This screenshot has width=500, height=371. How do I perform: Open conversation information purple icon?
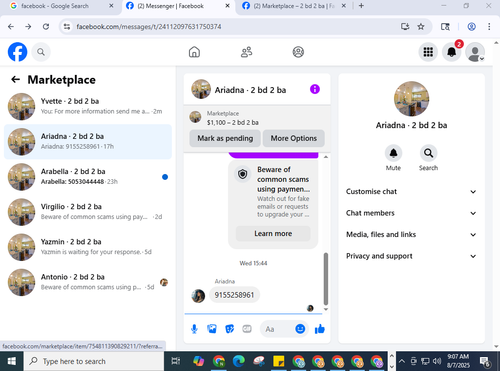[x=315, y=89]
